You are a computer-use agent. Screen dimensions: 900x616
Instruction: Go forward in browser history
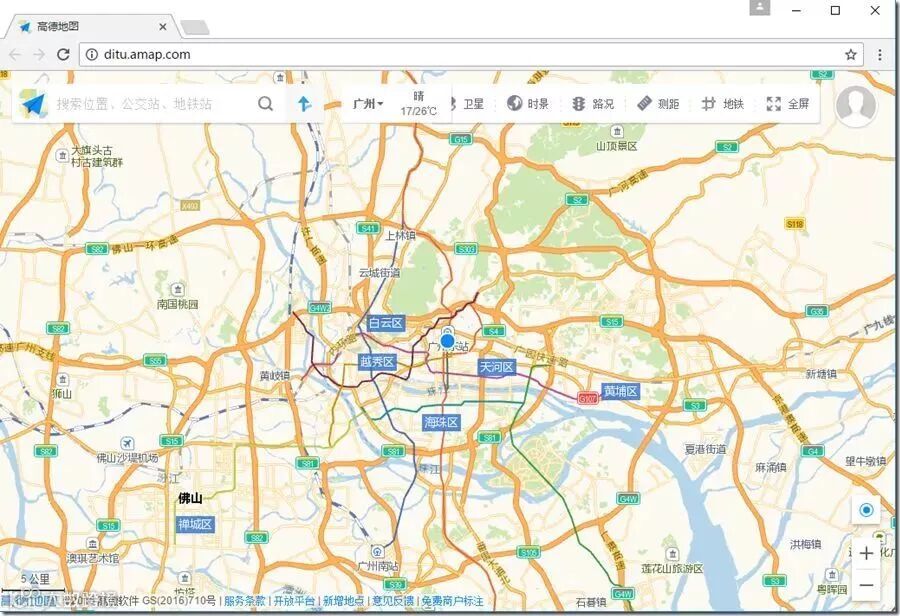click(x=39, y=55)
